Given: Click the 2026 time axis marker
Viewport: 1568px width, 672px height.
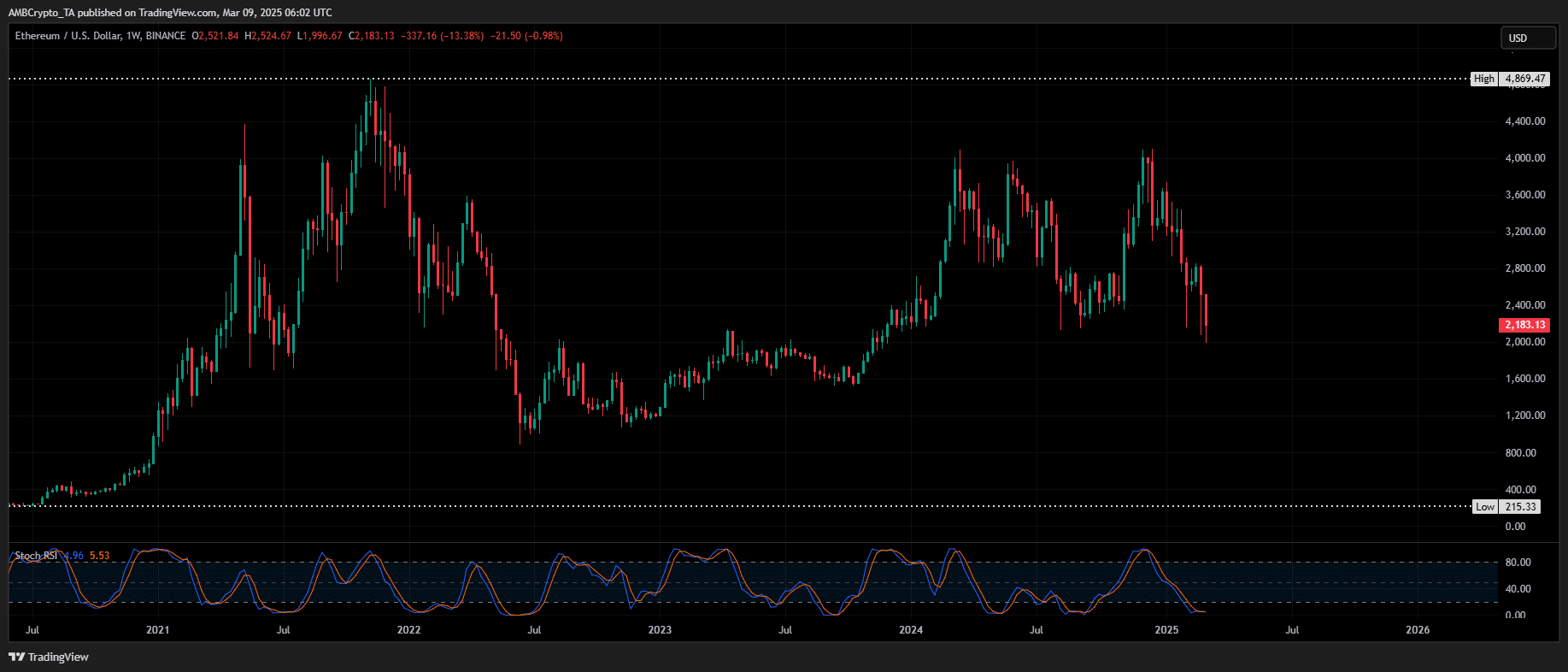Looking at the screenshot, I should 1418,630.
